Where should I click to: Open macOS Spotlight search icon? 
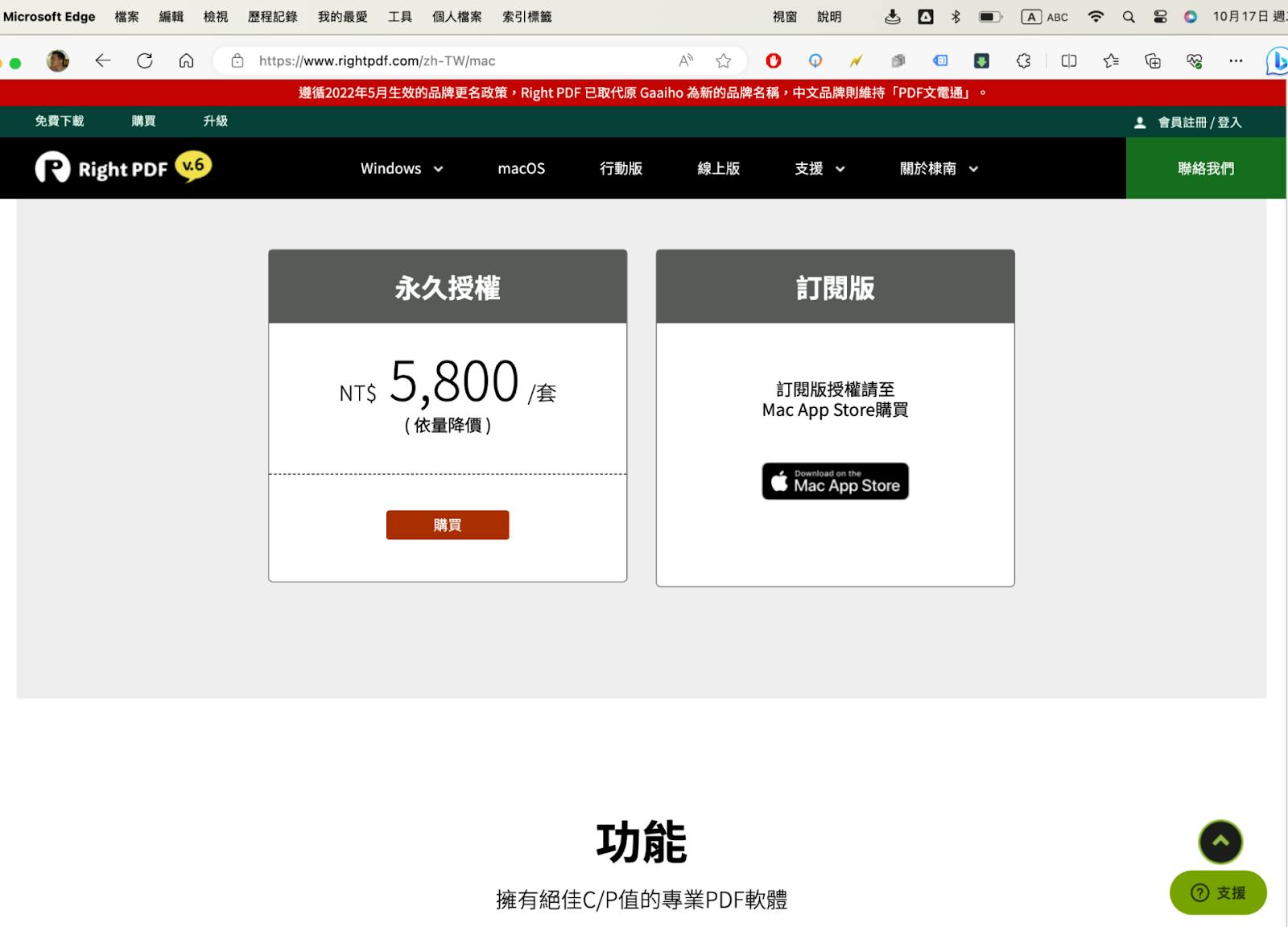click(1129, 16)
